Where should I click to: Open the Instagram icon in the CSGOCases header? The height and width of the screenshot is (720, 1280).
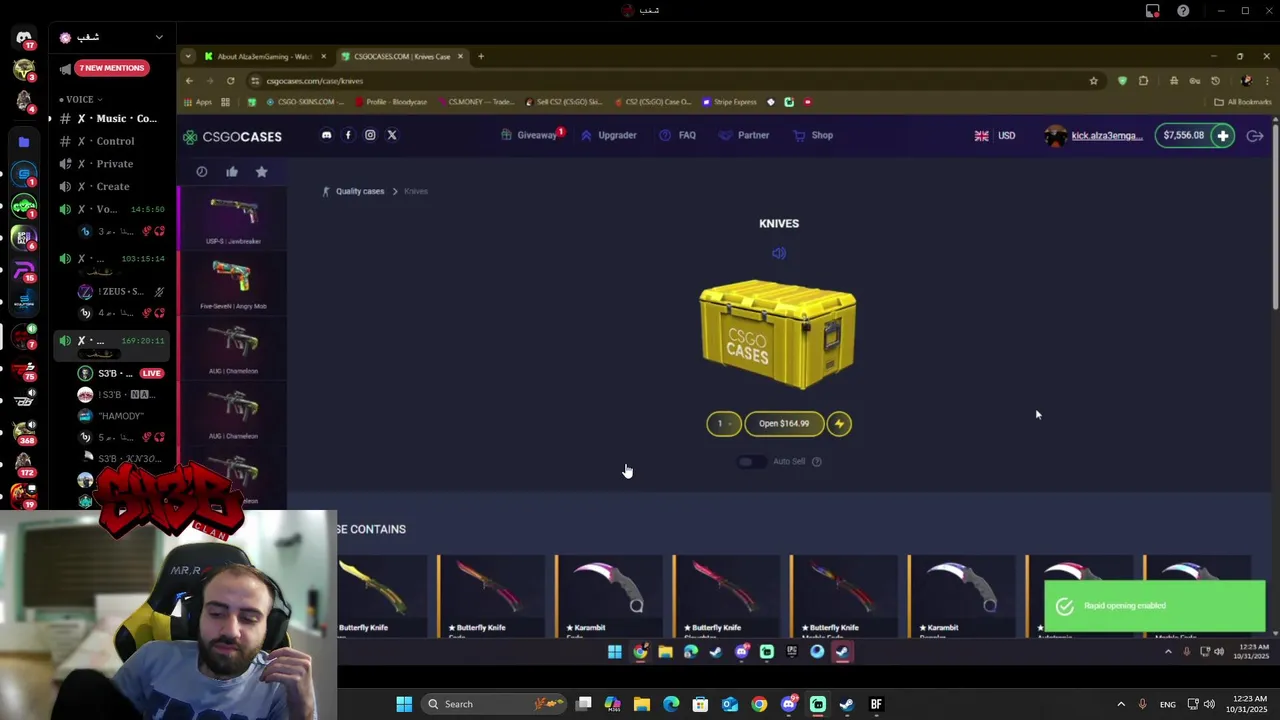370,135
